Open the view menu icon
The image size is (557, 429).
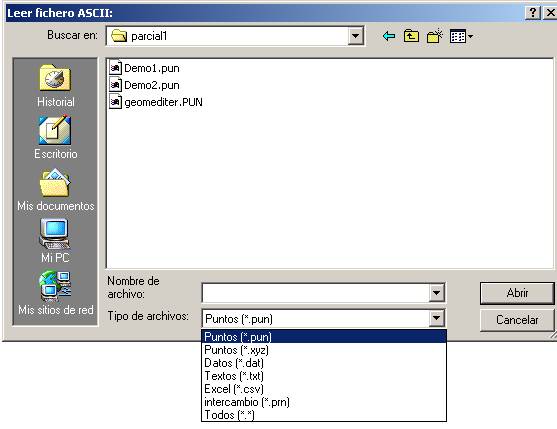[461, 36]
